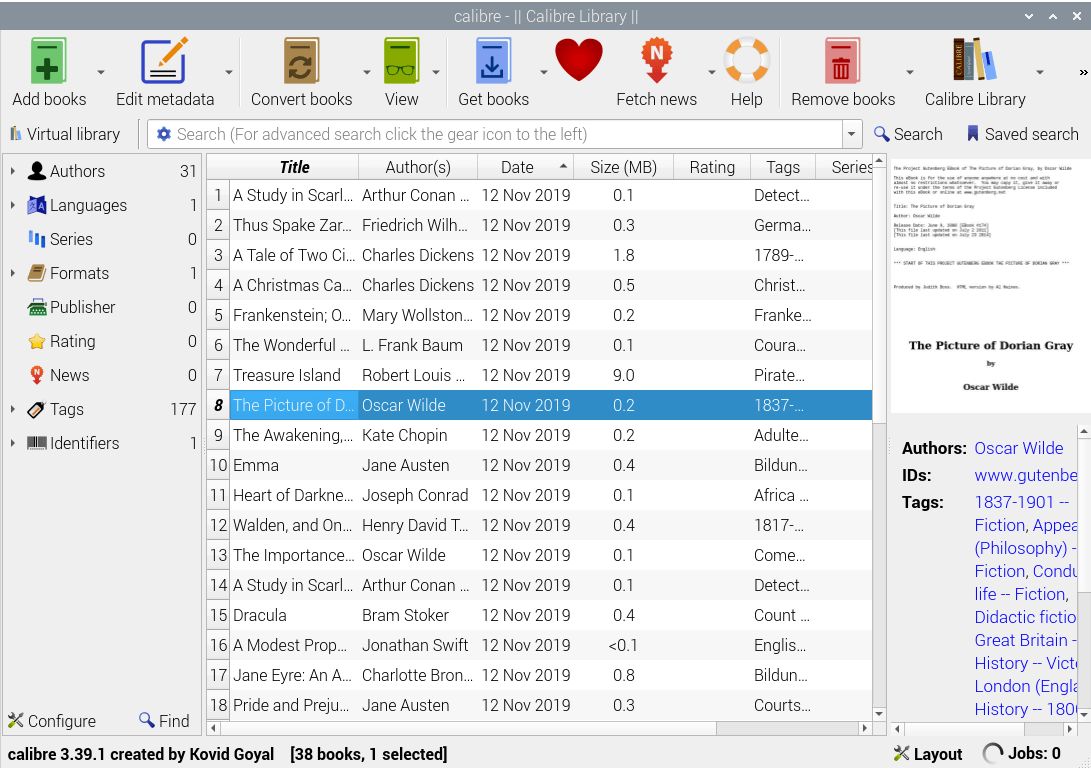
Task: Open search history dropdown
Action: pos(852,134)
